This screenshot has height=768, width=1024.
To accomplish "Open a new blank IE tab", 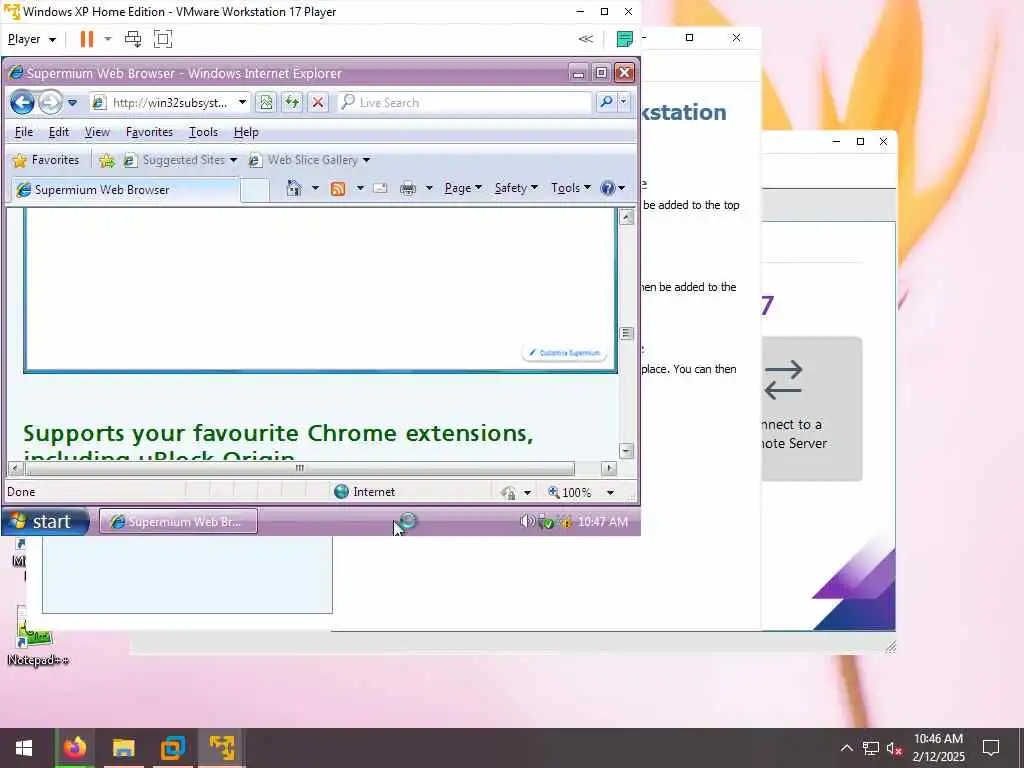I will point(255,190).
